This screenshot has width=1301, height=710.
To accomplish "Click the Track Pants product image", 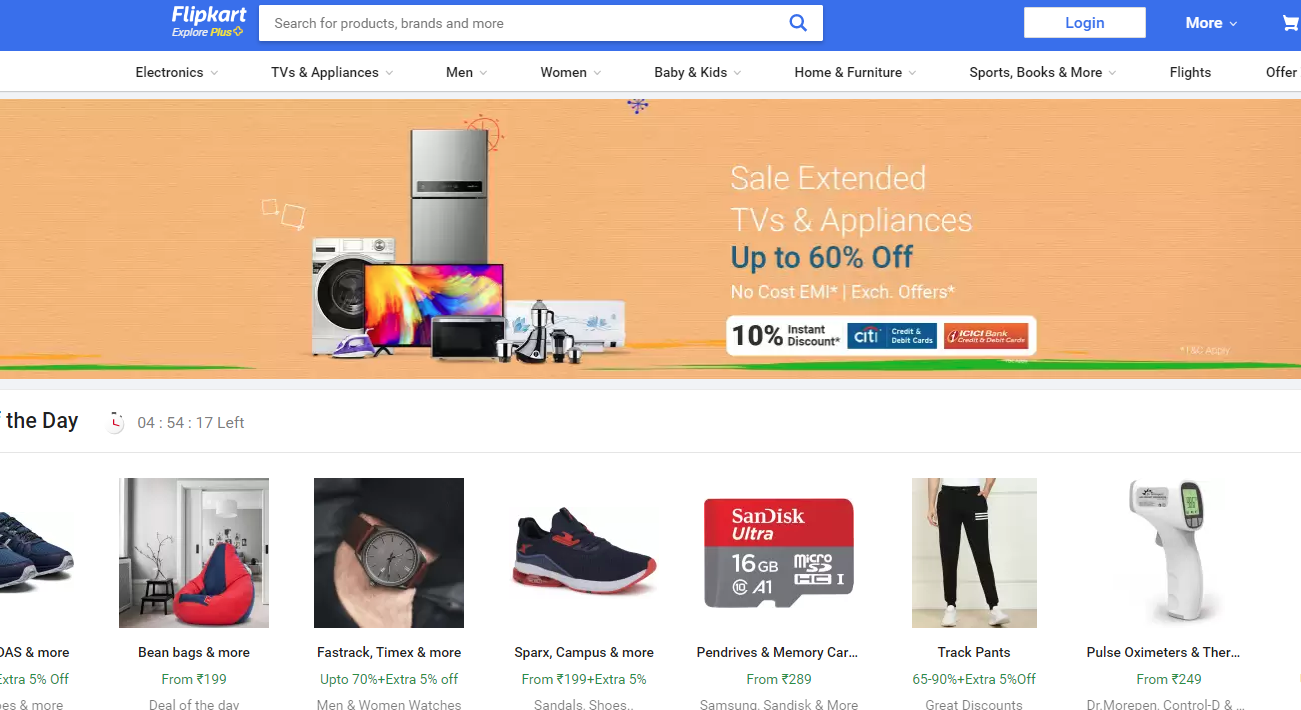I will click(974, 553).
